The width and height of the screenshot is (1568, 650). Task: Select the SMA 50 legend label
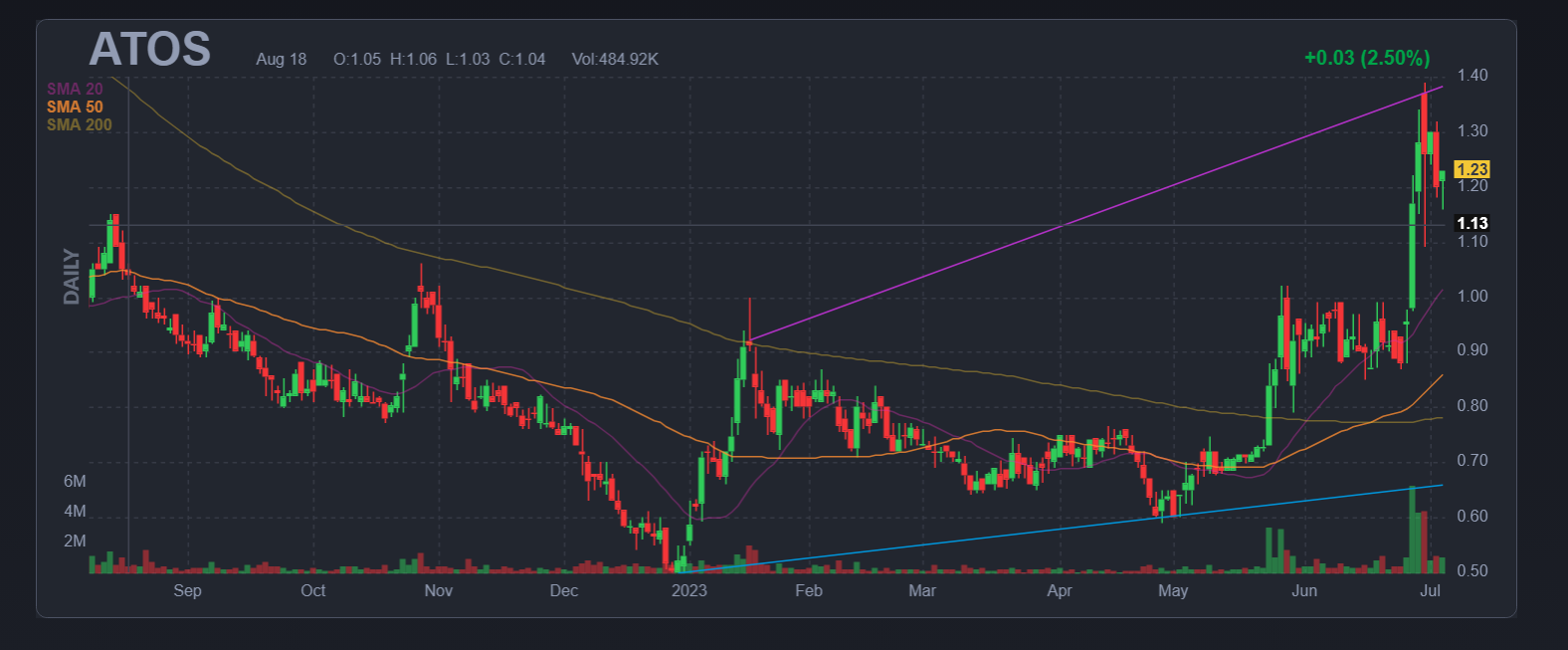tap(75, 107)
